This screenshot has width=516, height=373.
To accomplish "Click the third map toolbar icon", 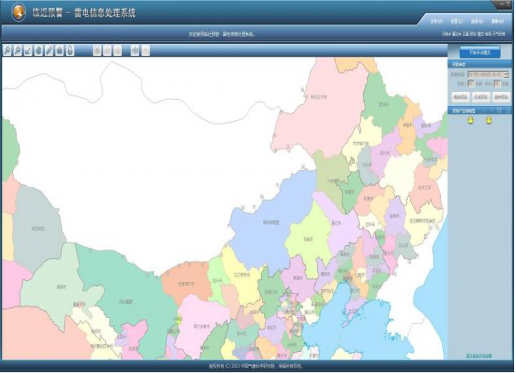I will (28, 50).
